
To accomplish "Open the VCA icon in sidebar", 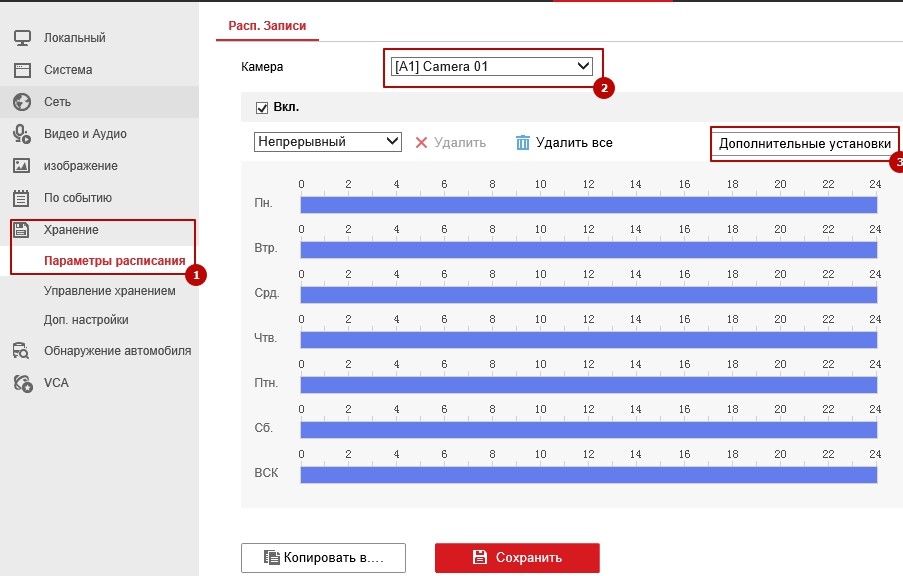I will [x=22, y=383].
